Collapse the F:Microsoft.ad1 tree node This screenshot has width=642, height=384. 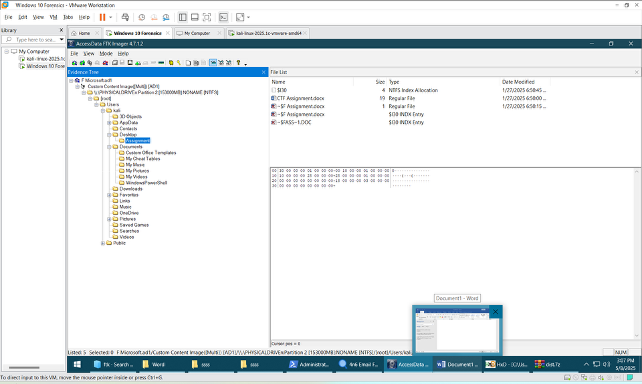71,81
